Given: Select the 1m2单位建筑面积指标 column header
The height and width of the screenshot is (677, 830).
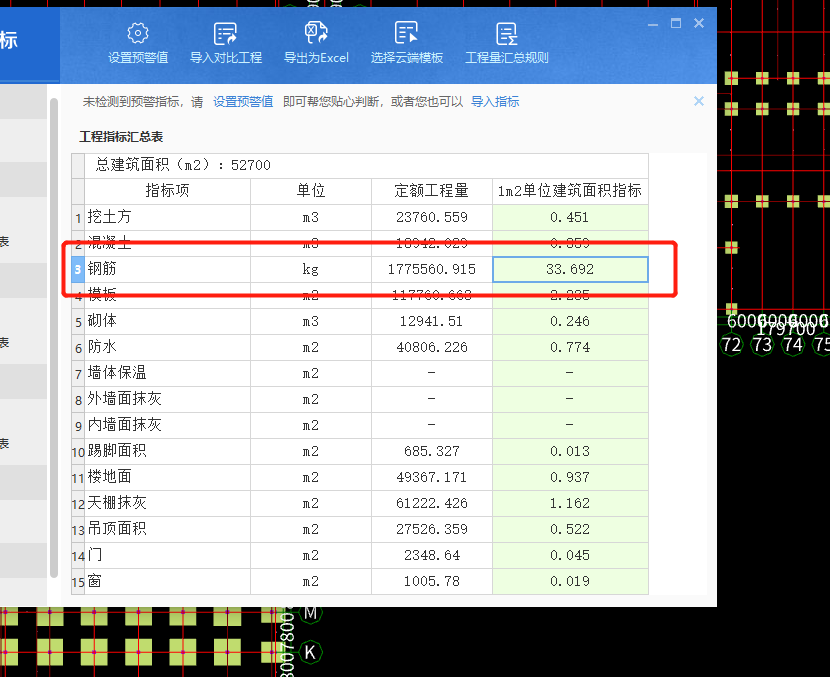Looking at the screenshot, I should click(x=570, y=191).
